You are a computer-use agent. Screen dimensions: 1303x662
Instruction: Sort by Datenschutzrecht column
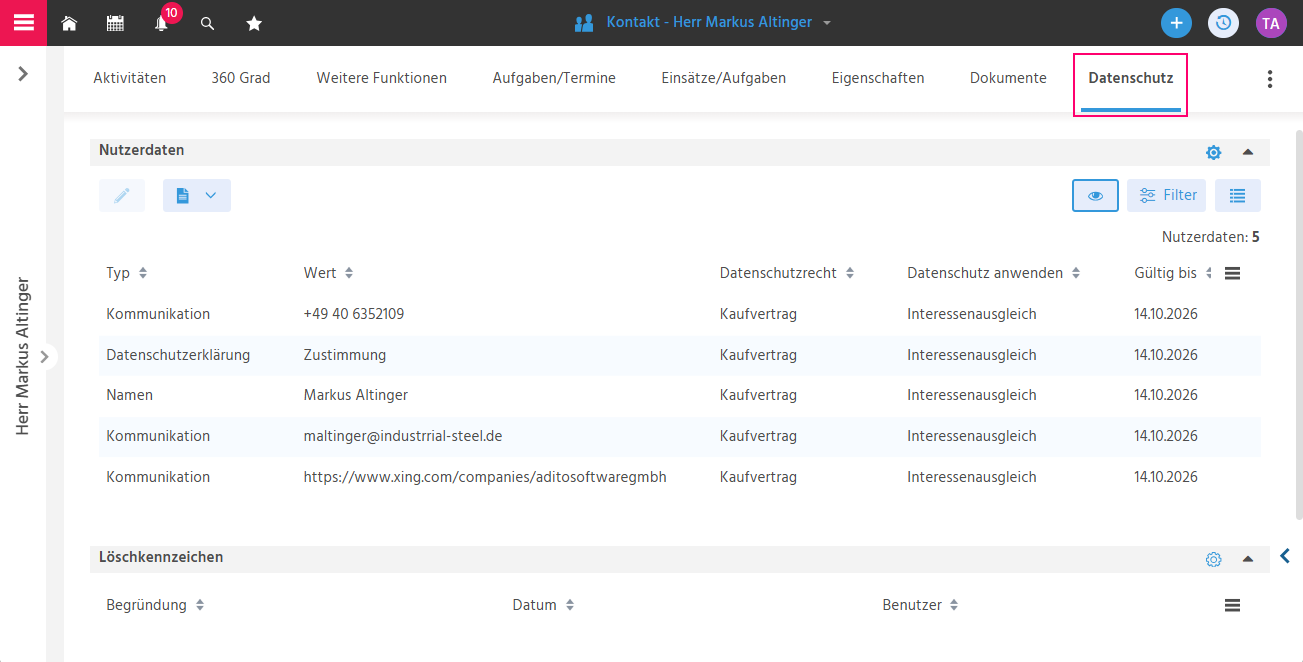[849, 273]
